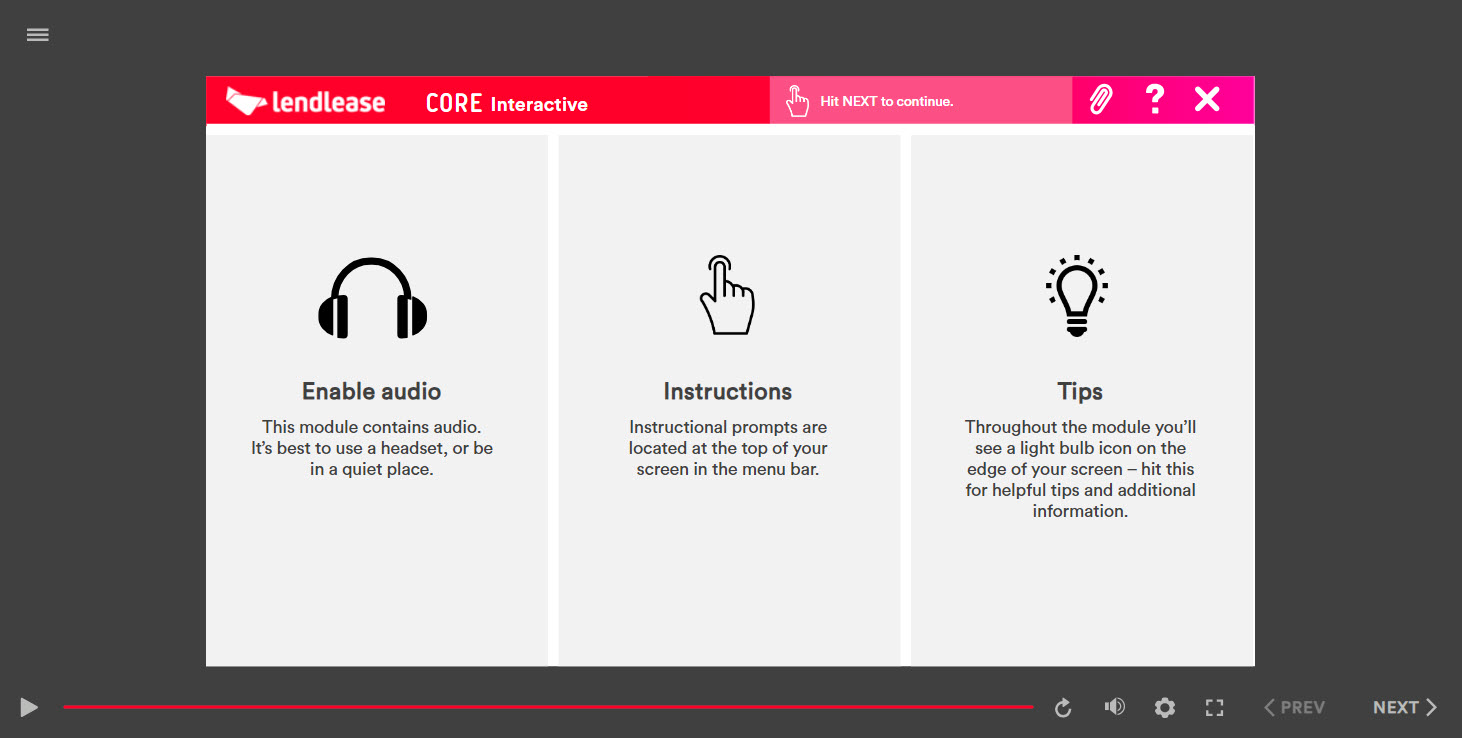
Task: Go to the PREV slide
Action: [1294, 708]
